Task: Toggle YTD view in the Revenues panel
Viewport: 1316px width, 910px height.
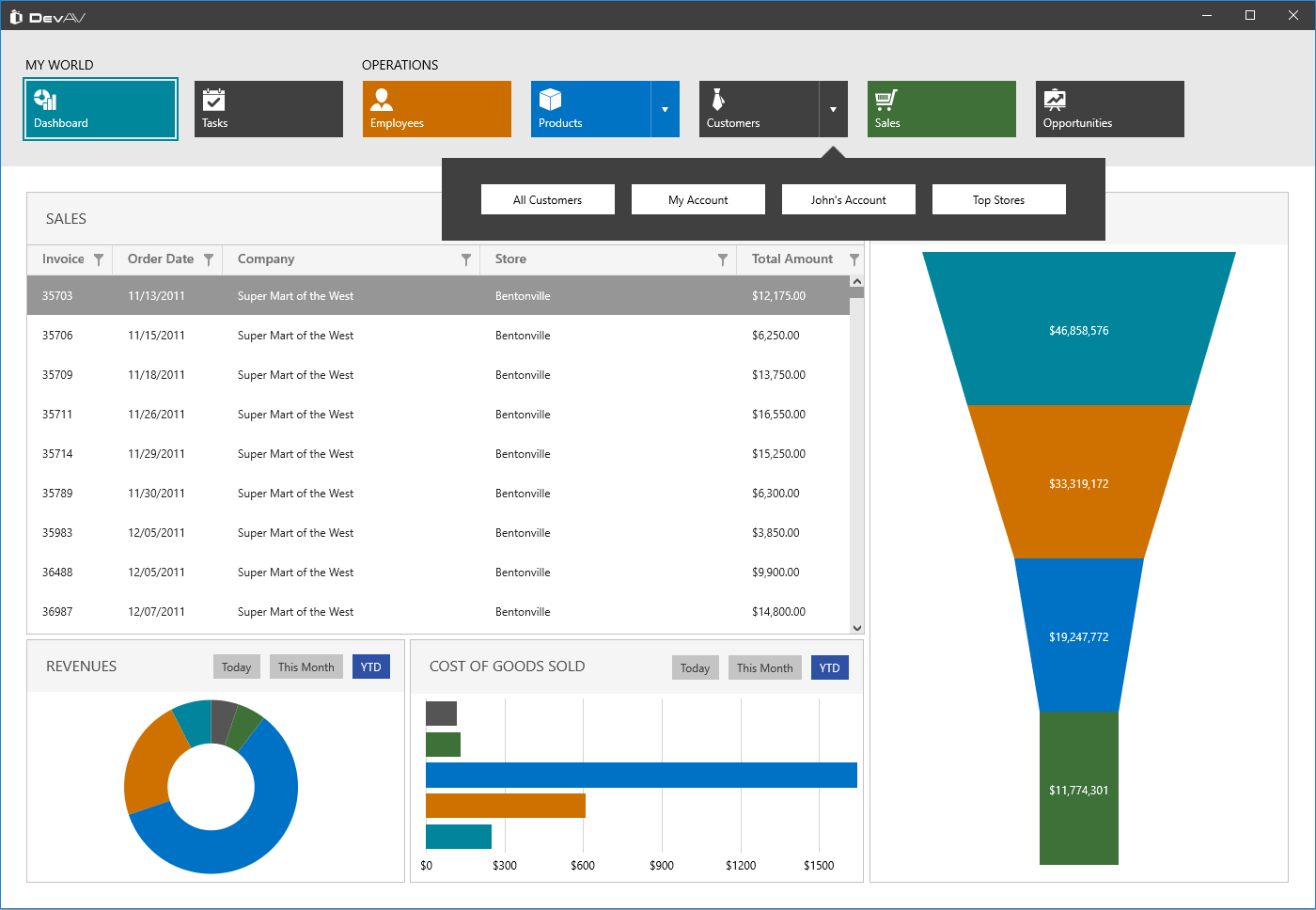Action: coord(370,666)
